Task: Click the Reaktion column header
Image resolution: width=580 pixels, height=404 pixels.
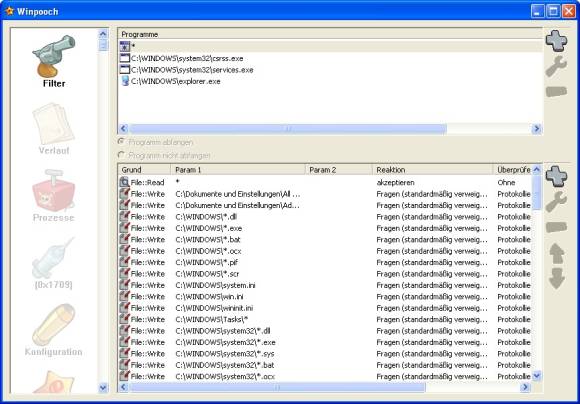Action: (x=432, y=170)
